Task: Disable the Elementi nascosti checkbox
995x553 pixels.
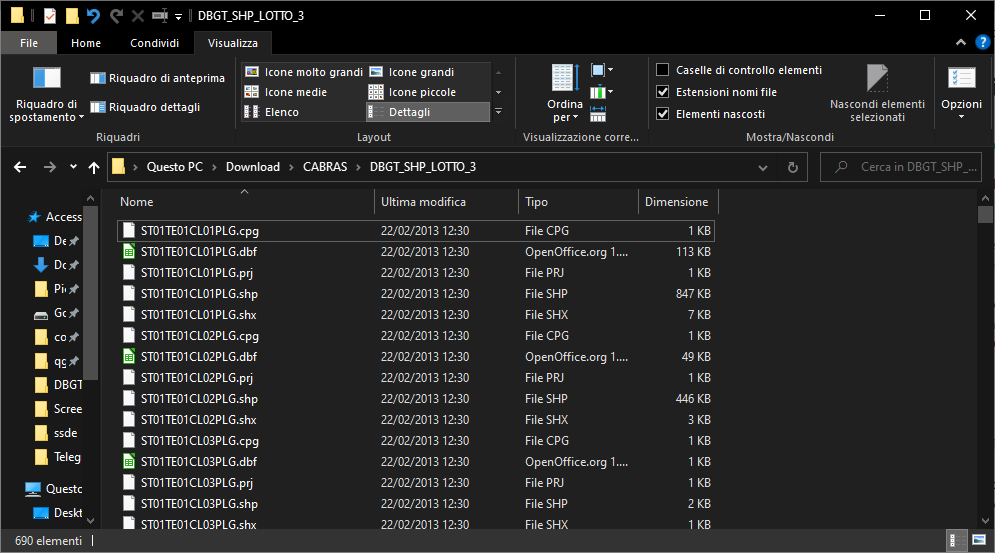Action: point(662,114)
